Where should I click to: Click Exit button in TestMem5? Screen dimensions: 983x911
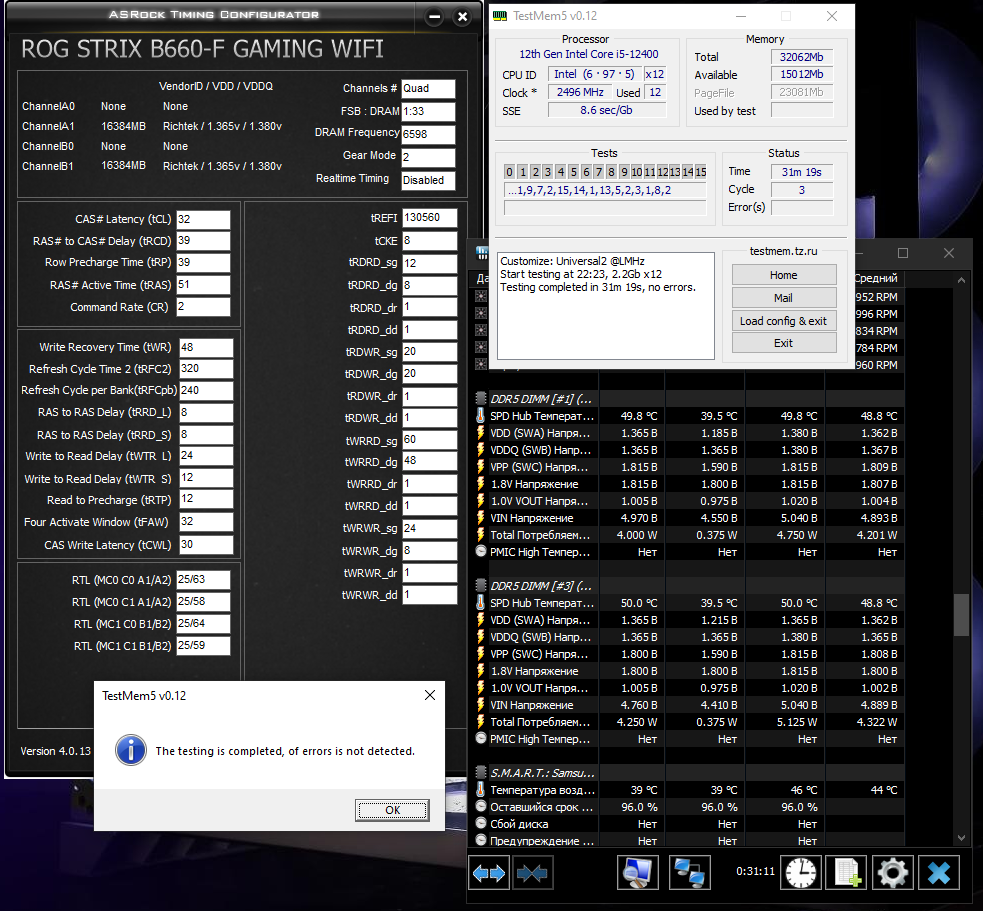pos(784,343)
